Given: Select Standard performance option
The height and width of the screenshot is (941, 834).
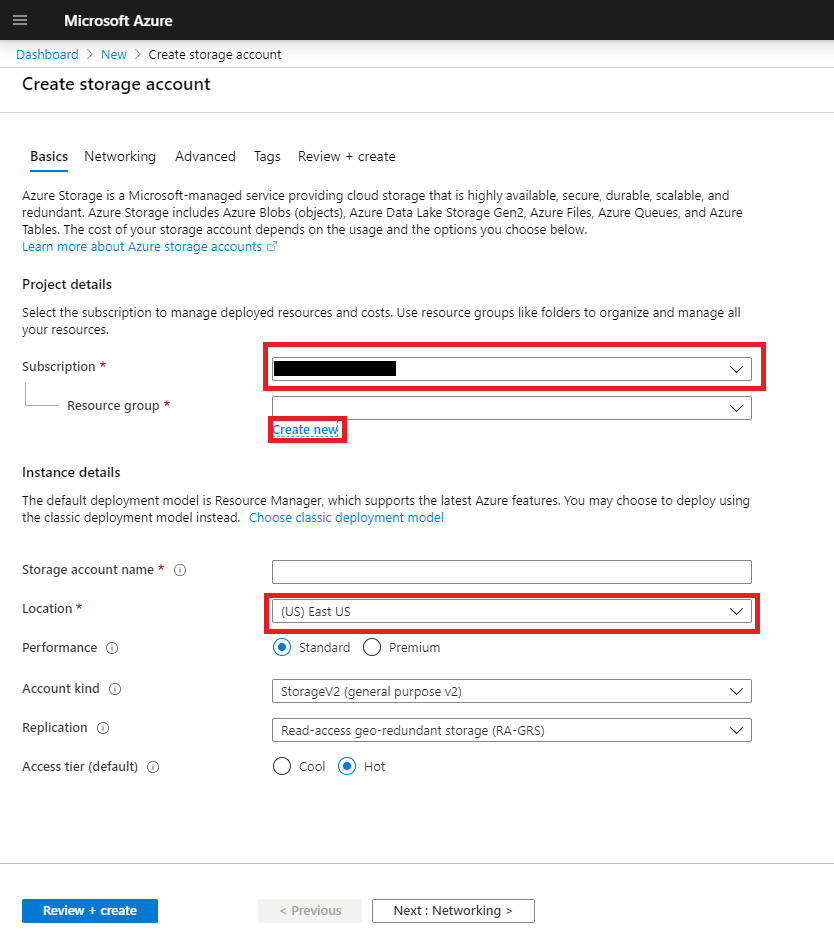Looking at the screenshot, I should (x=282, y=648).
